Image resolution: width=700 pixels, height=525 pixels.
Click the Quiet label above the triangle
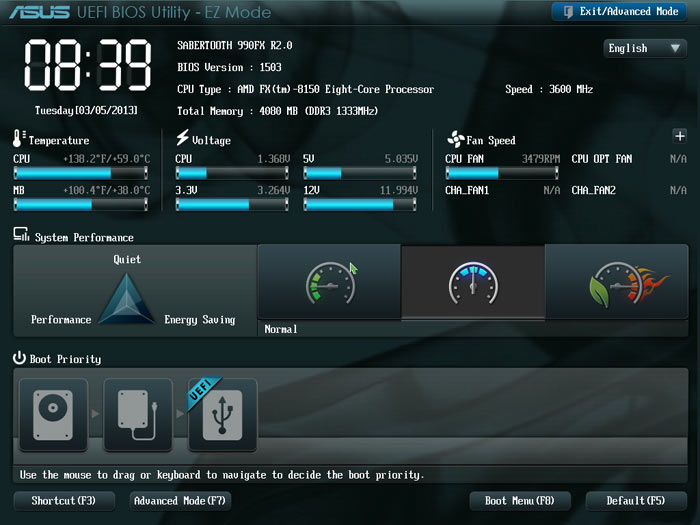(127, 260)
